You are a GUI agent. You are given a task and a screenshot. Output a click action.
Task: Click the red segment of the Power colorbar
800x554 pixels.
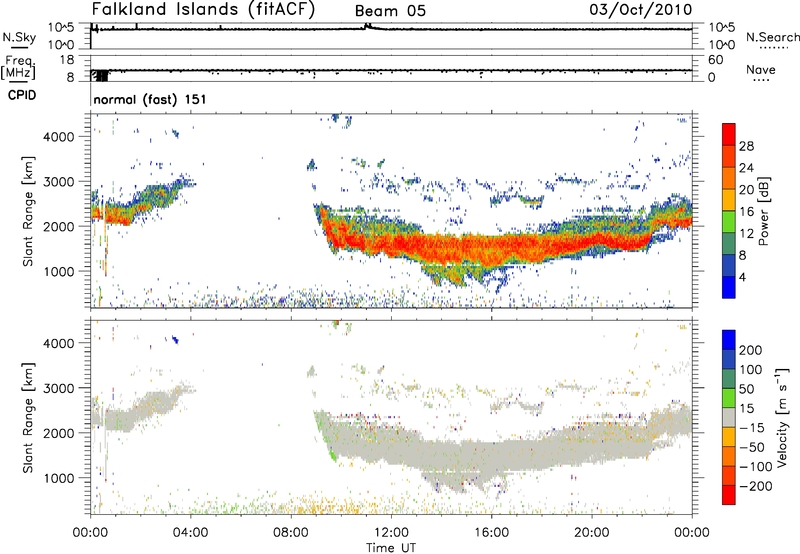(729, 134)
